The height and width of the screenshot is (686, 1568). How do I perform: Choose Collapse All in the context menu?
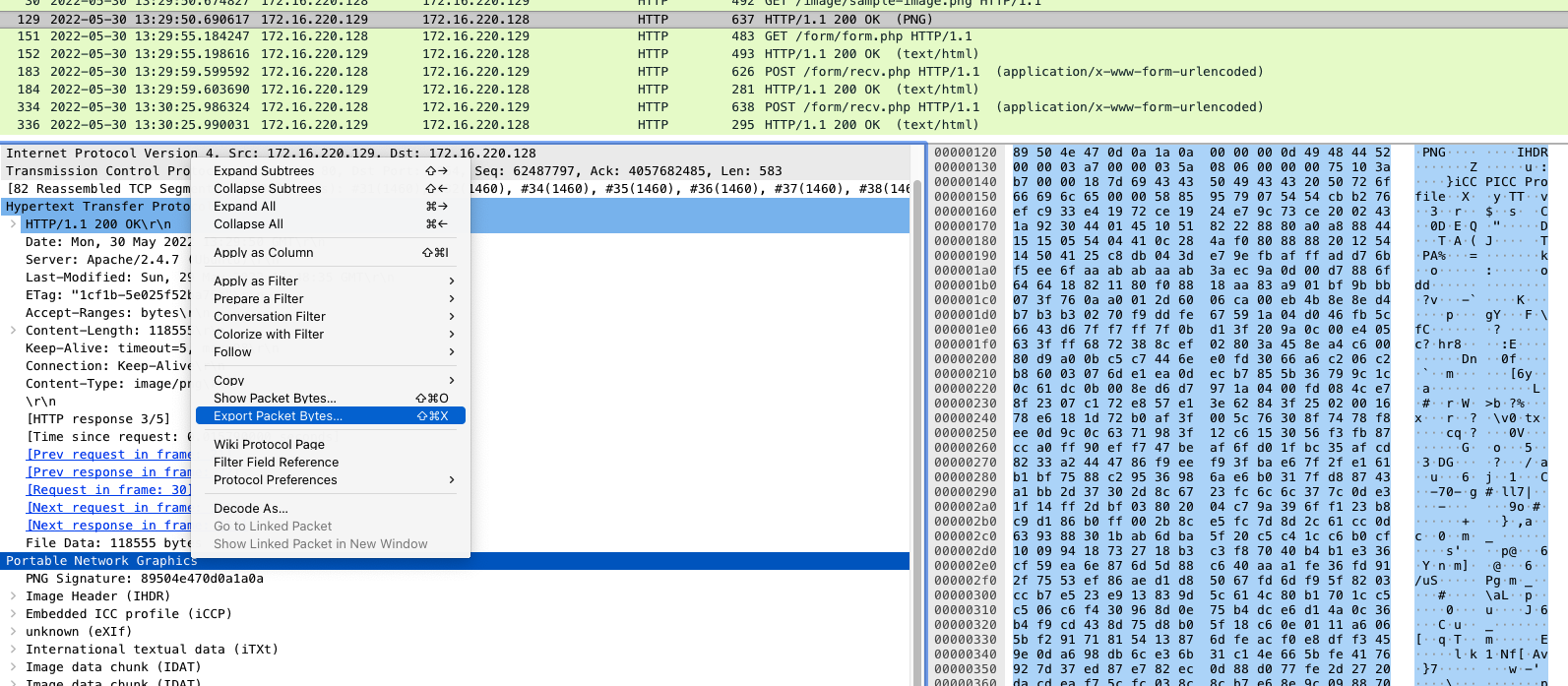coord(248,224)
